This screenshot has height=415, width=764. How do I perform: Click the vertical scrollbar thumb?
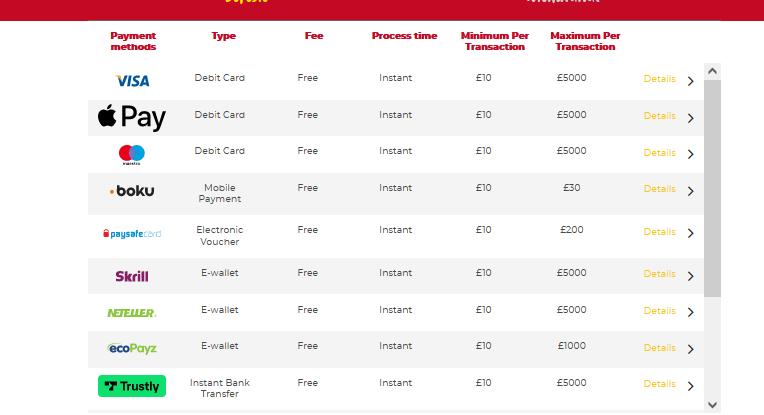712,189
